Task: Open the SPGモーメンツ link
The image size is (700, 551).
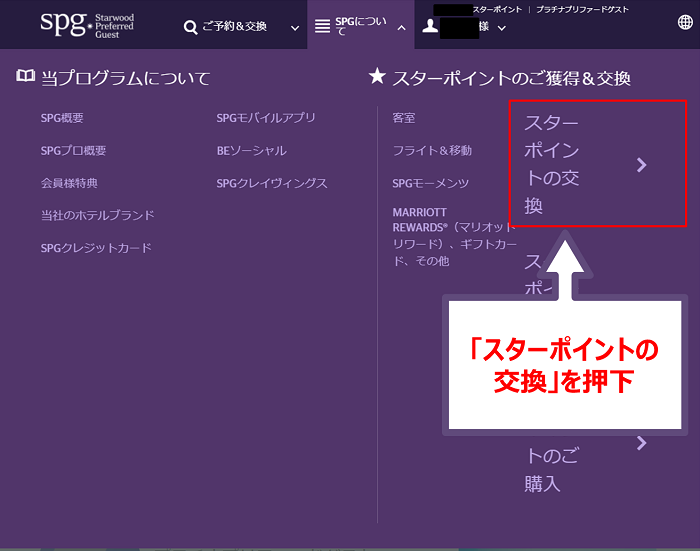Action: pyautogui.click(x=431, y=183)
